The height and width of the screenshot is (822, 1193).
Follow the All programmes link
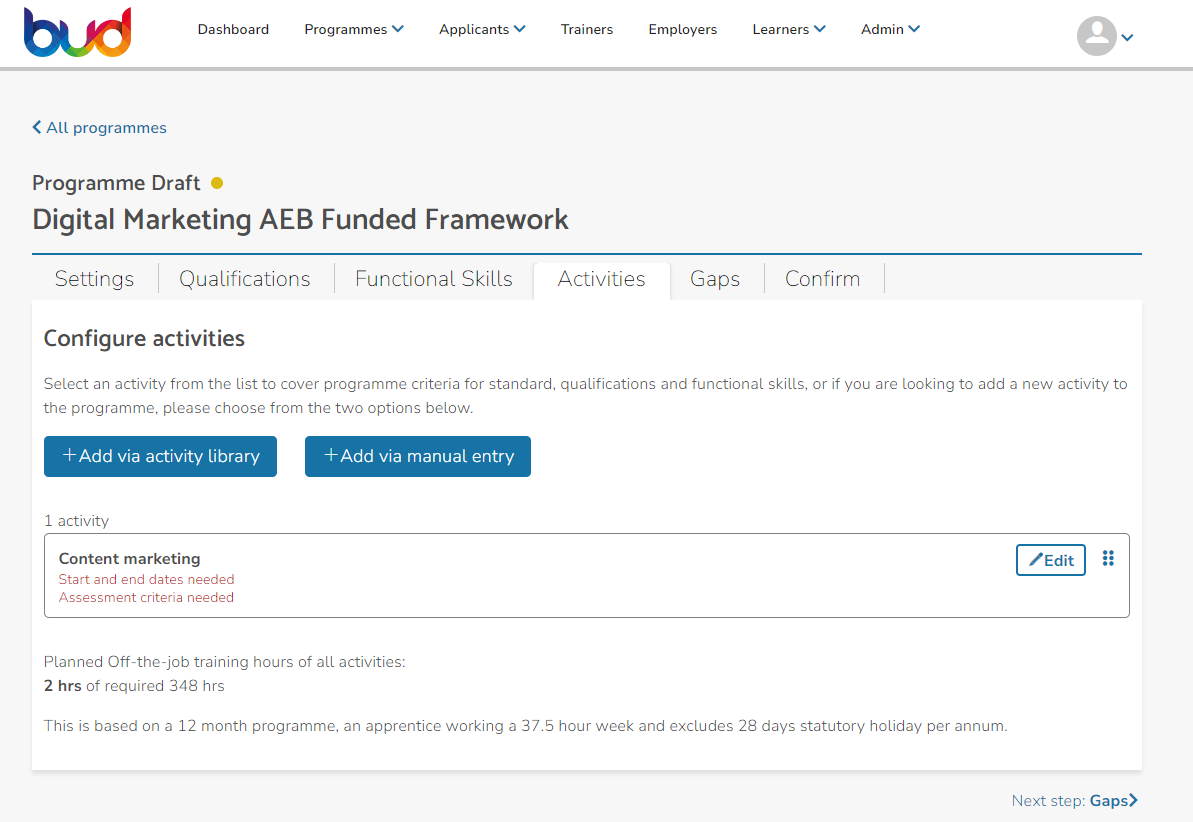tap(107, 127)
